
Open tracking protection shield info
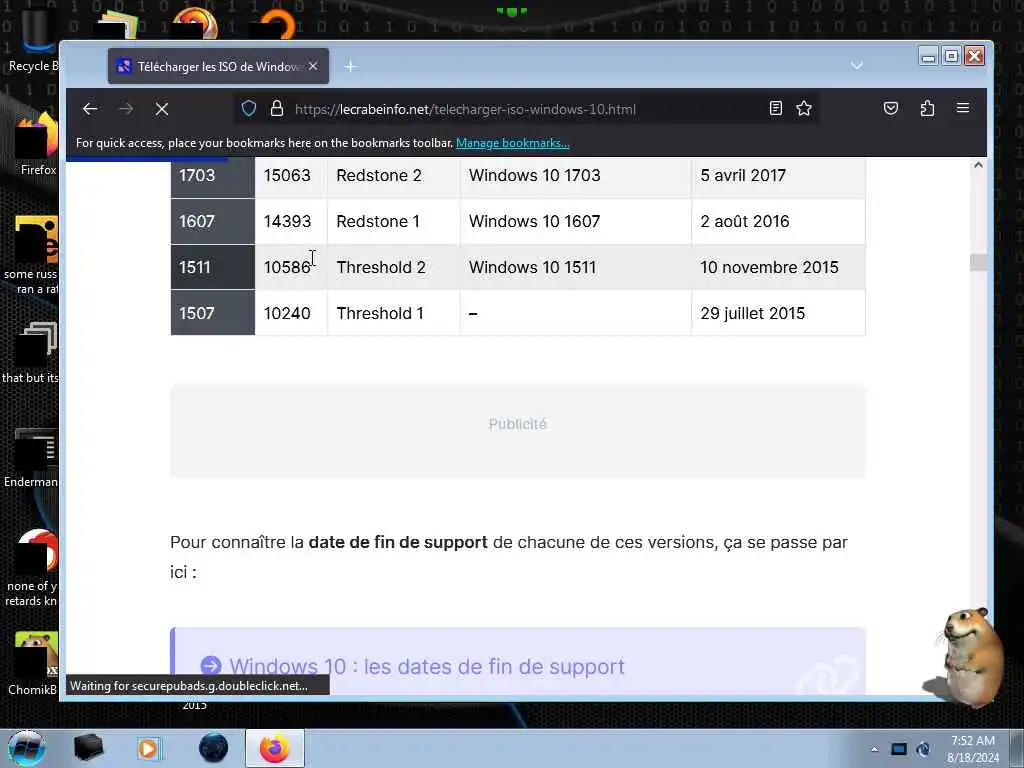pyautogui.click(x=249, y=108)
